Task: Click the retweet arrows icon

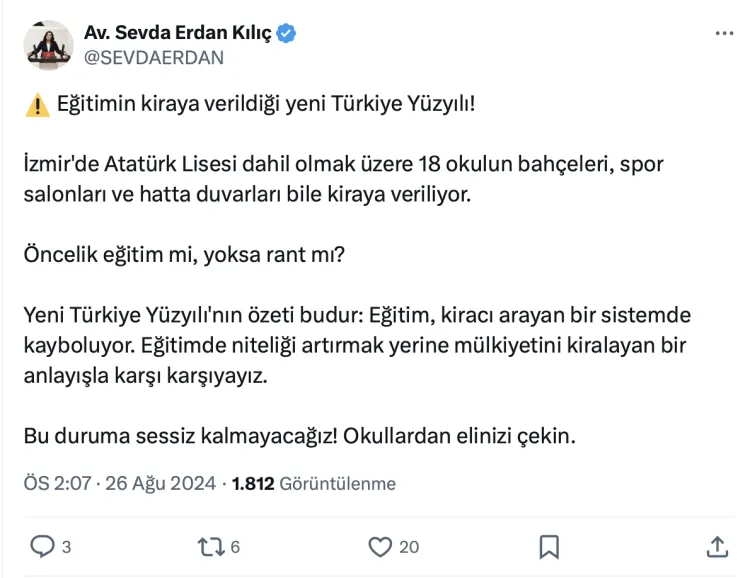Action: pos(210,546)
